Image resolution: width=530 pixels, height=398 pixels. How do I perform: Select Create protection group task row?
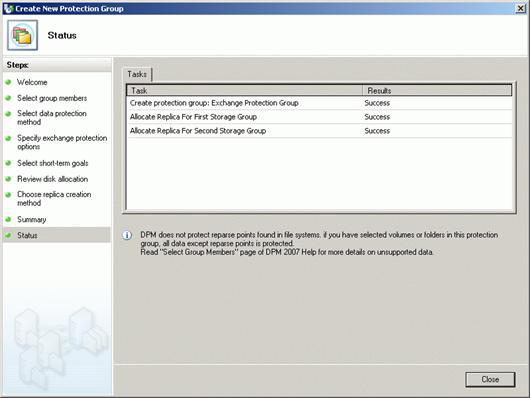point(319,103)
